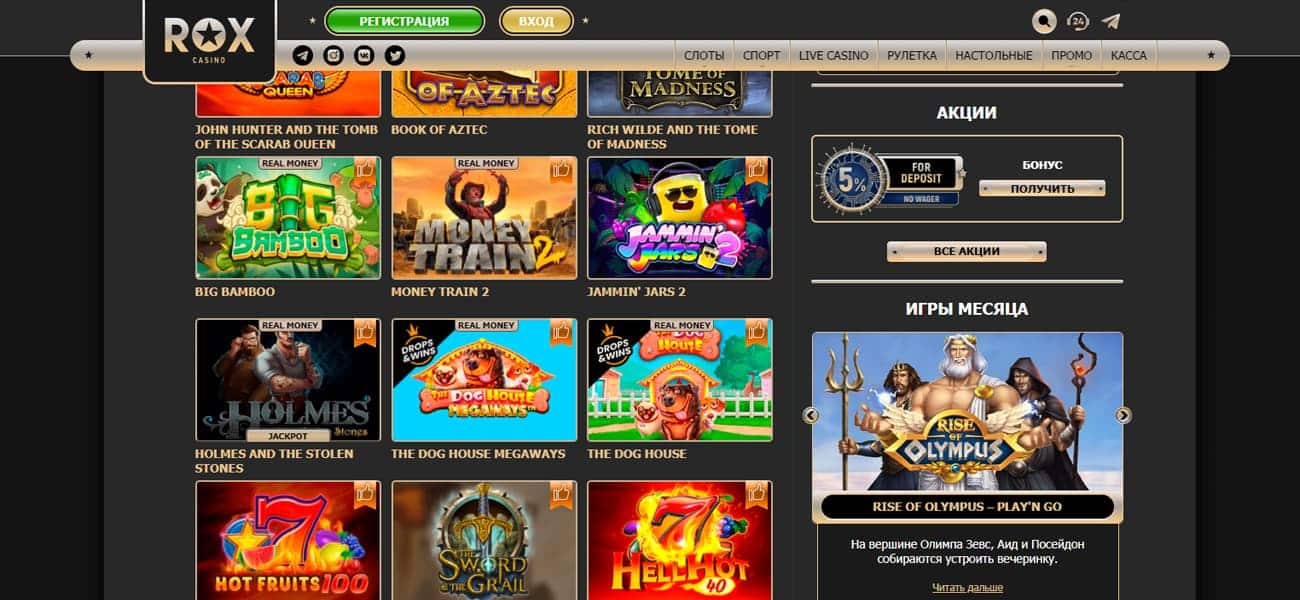The height and width of the screenshot is (600, 1300).
Task: Show next game of the month arrow
Action: [x=1123, y=415]
